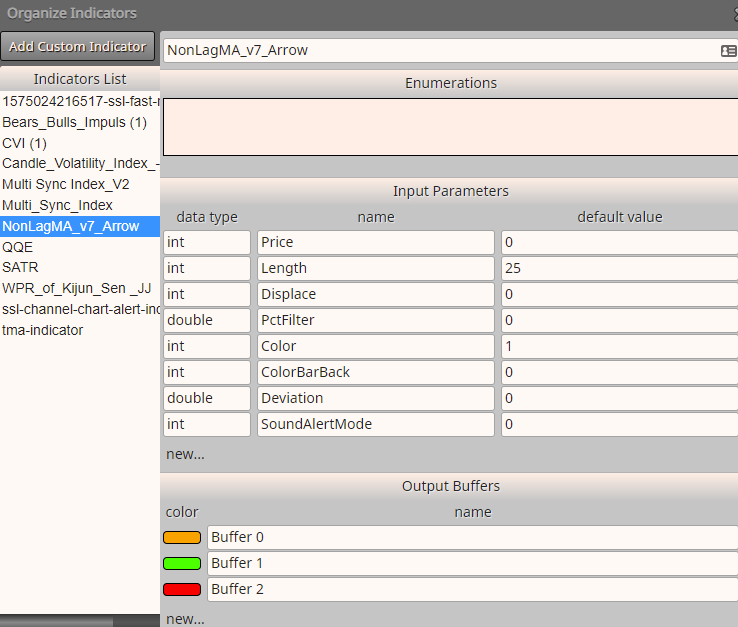The width and height of the screenshot is (738, 627).
Task: Edit the SoundAlertMode parameter name field
Action: point(376,424)
